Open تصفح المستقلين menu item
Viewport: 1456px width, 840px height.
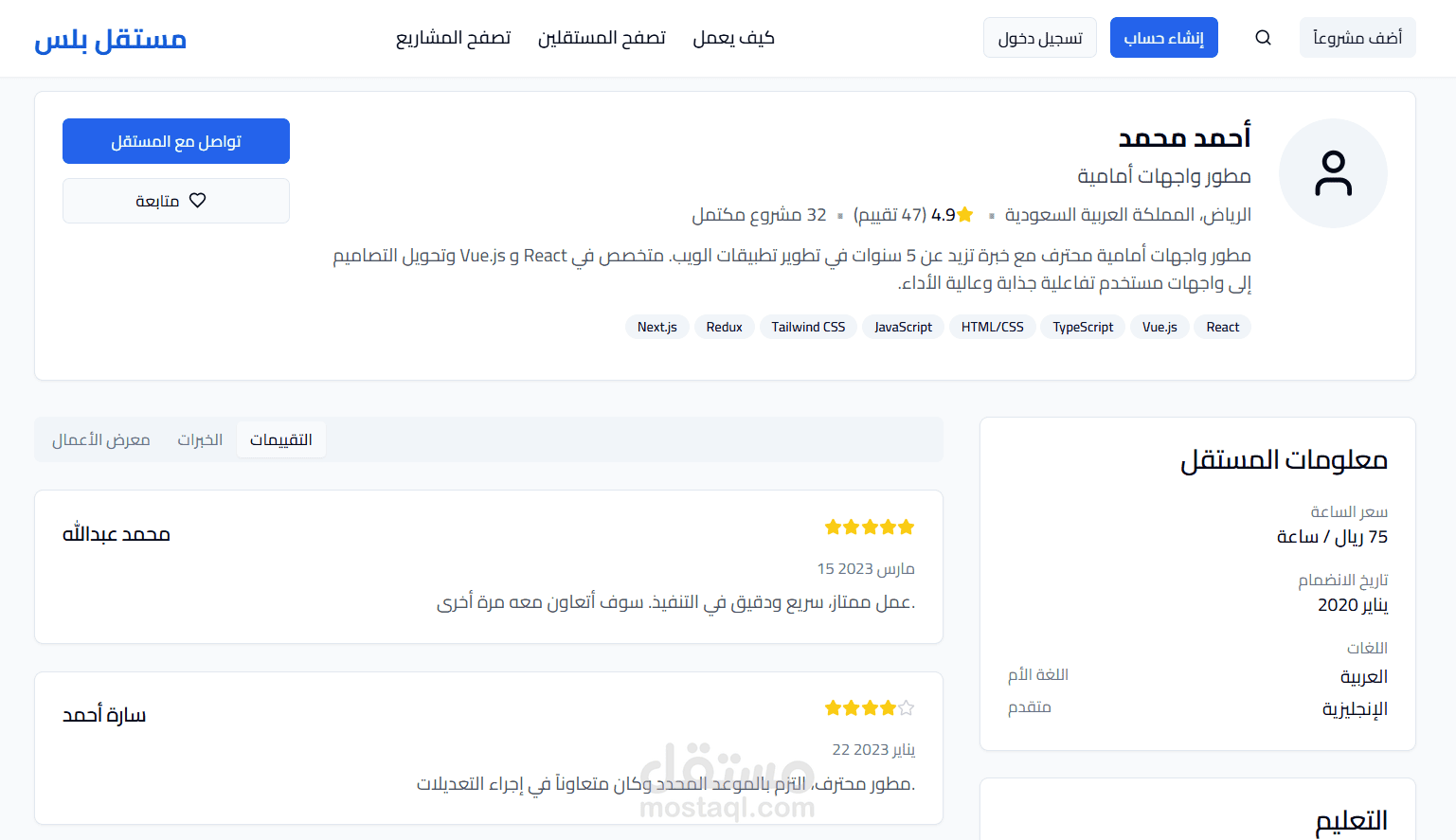point(602,38)
